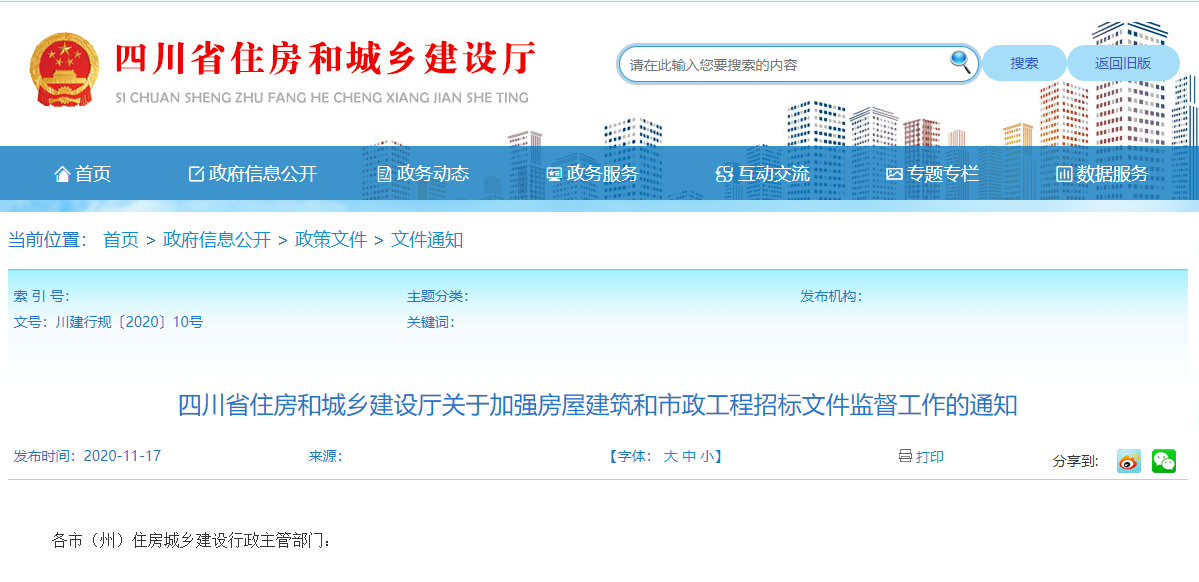The height and width of the screenshot is (582, 1199).
Task: Click the bar chart icon beside 数据服务
Action: (1063, 173)
